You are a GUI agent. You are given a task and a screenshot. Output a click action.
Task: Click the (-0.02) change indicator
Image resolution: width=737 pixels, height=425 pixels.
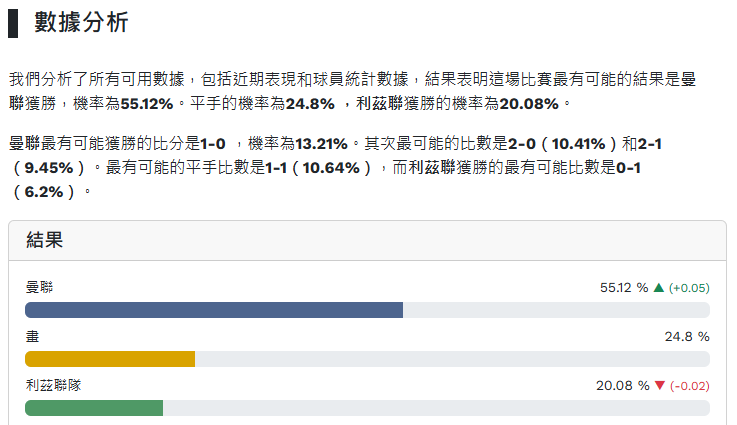pyautogui.click(x=689, y=386)
